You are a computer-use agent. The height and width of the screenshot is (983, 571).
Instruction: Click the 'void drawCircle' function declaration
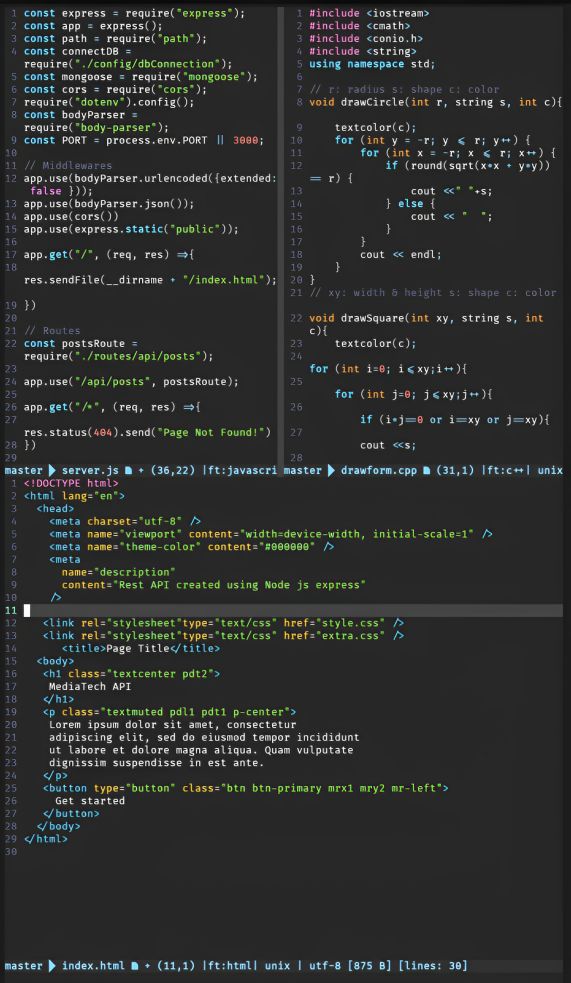click(436, 102)
